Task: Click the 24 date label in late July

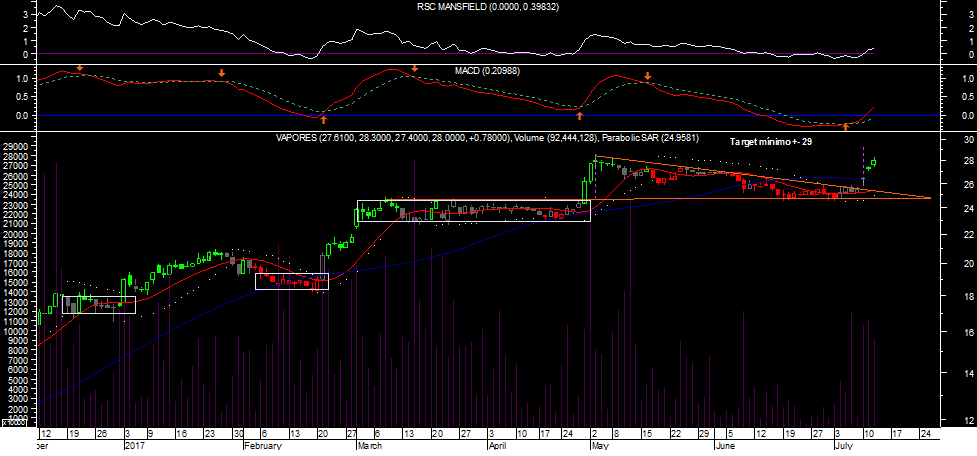Action: click(x=925, y=434)
